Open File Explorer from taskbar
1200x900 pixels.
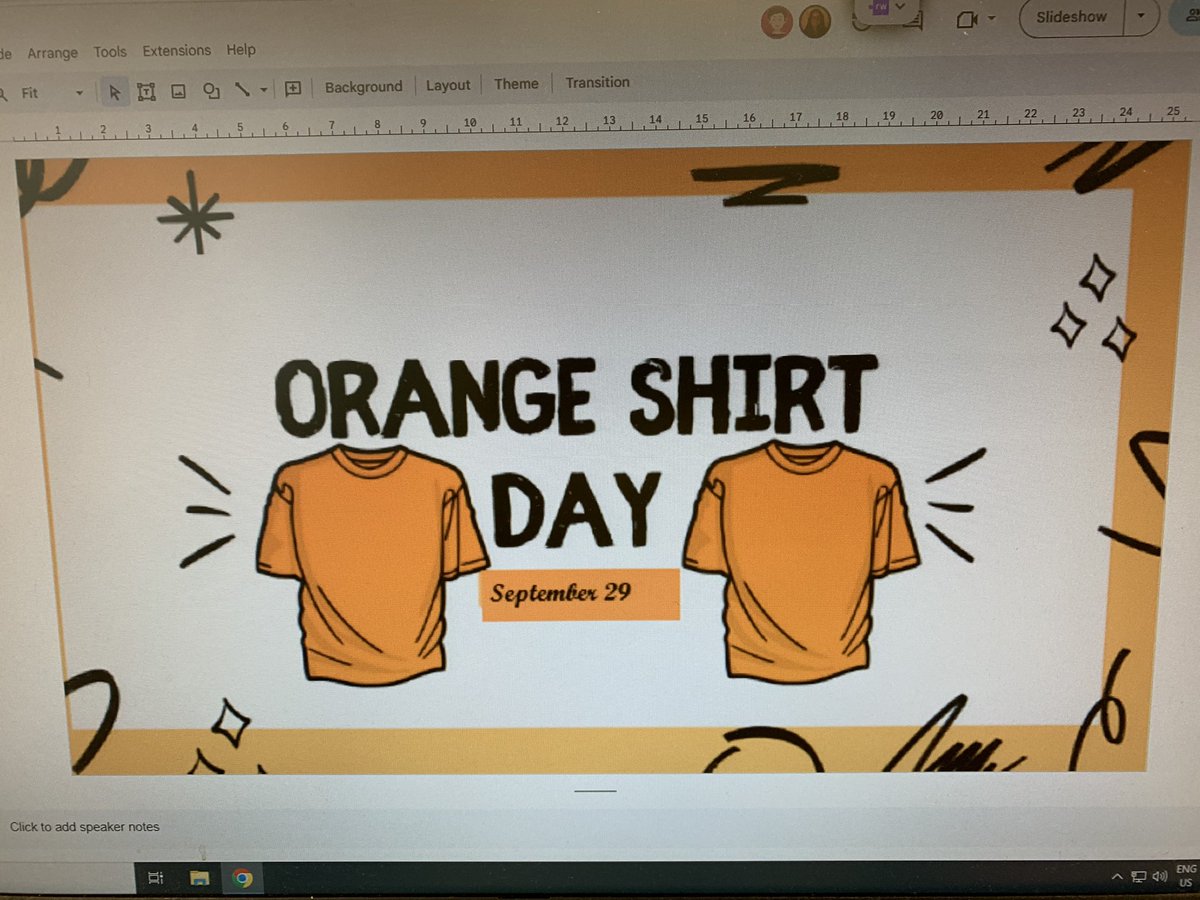(x=199, y=878)
